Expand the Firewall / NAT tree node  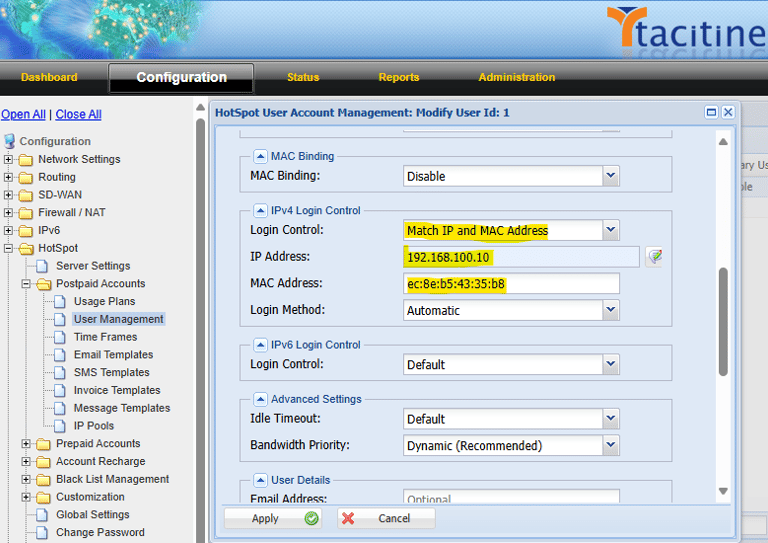pyautogui.click(x=8, y=212)
